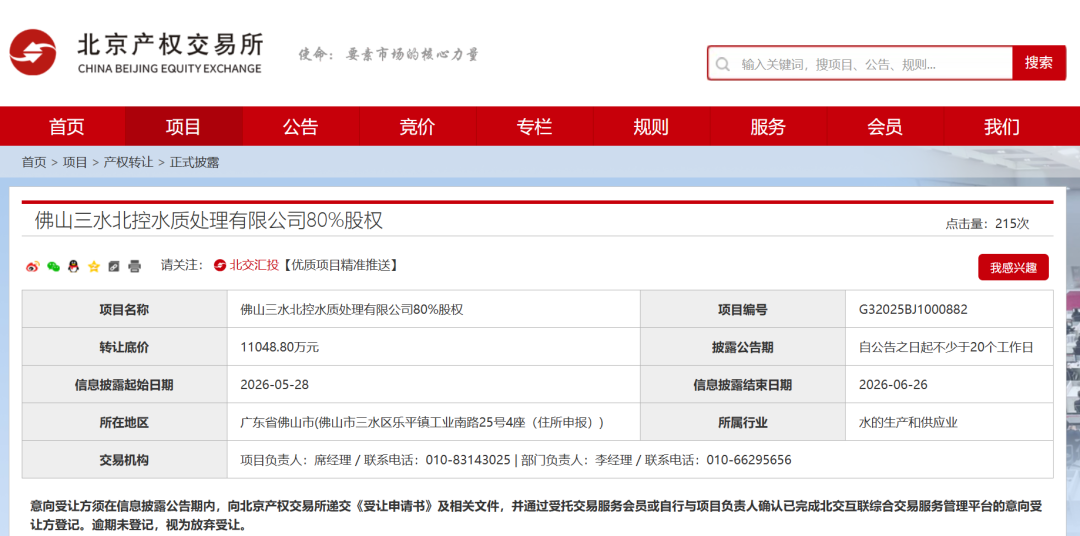Open the 专栏 navigation menu
Screen dimensions: 1080x536
coord(534,127)
